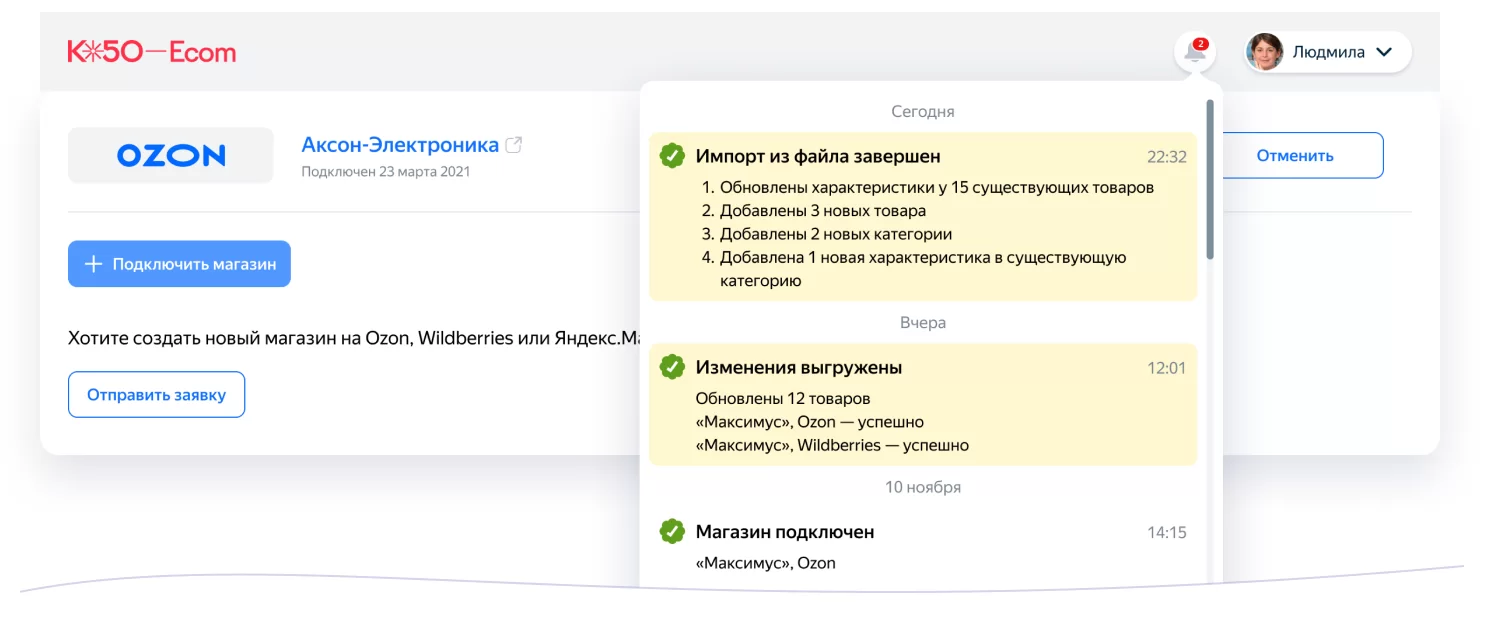Click the «Сегодня» section header
This screenshot has height=642, width=1508.
coord(921,111)
